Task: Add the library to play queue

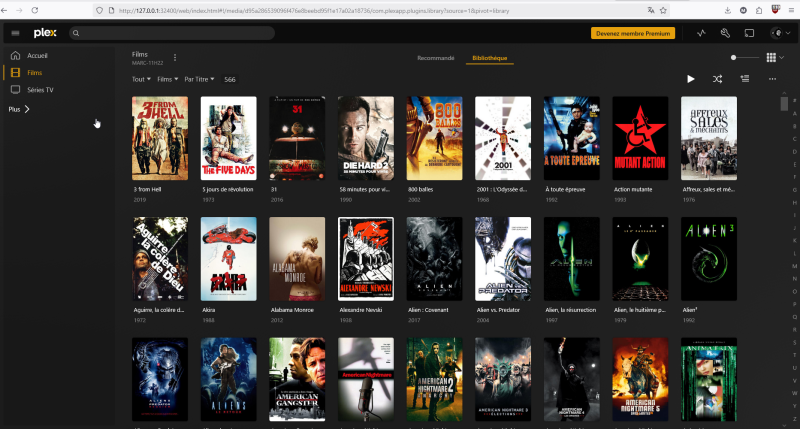Action: [745, 79]
